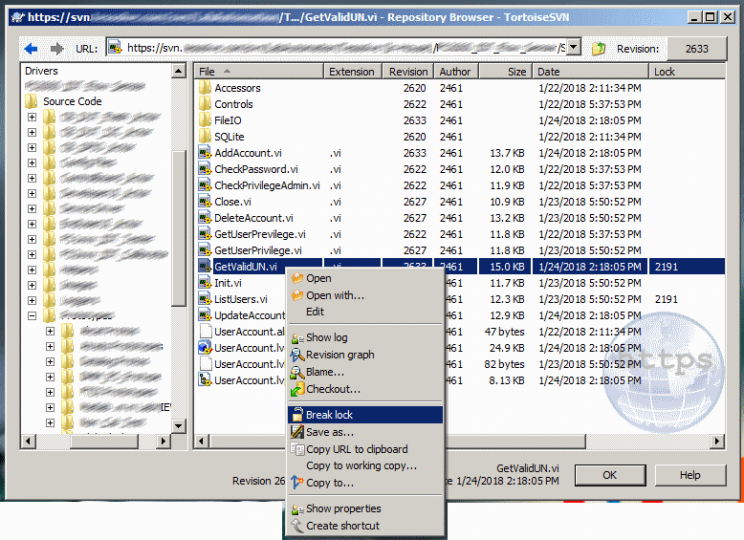Click the tree panel vertical scrollbar

179,200
